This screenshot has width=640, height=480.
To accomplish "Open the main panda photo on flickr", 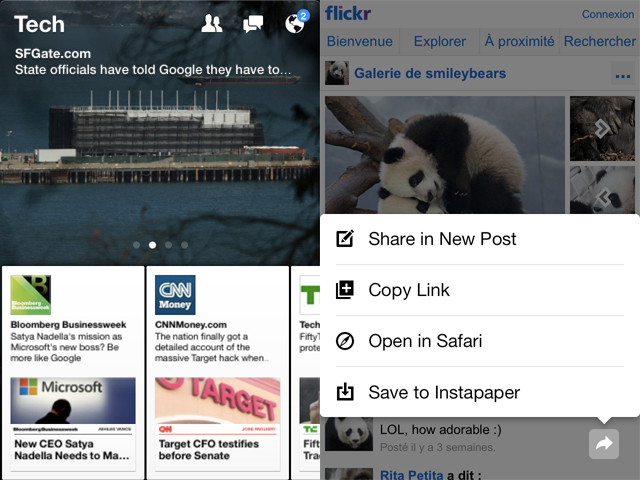I will (445, 155).
